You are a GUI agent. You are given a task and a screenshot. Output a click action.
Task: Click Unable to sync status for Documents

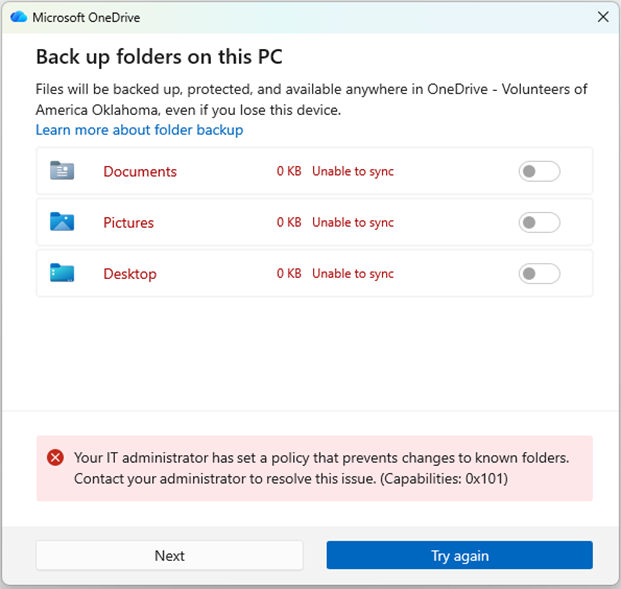(x=353, y=172)
